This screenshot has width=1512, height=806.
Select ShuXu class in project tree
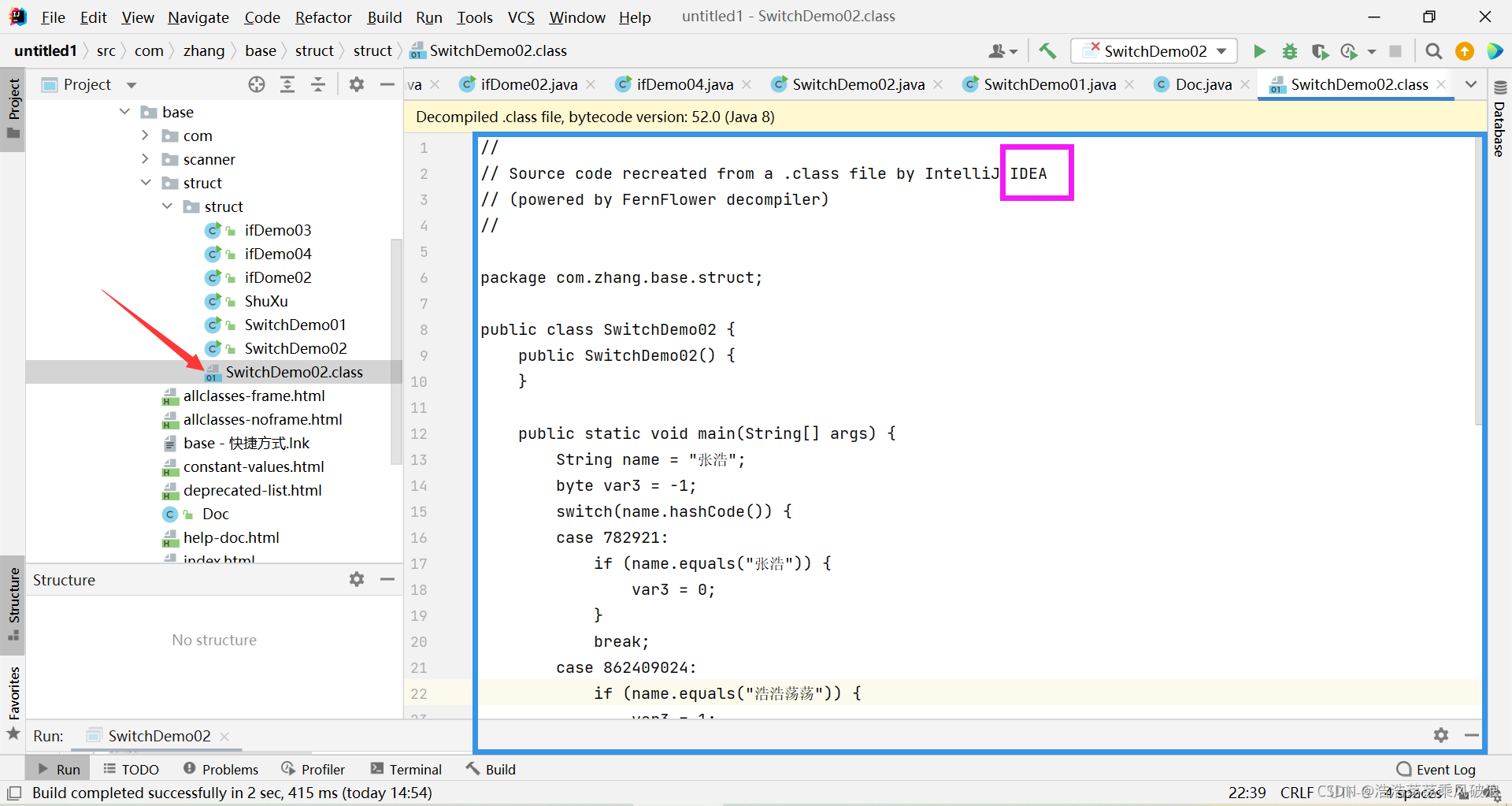coord(266,301)
